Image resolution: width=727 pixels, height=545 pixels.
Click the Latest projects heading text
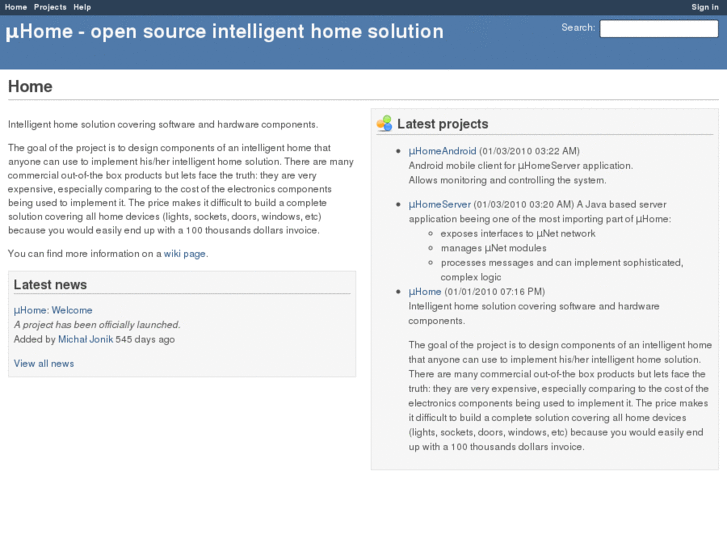[442, 124]
